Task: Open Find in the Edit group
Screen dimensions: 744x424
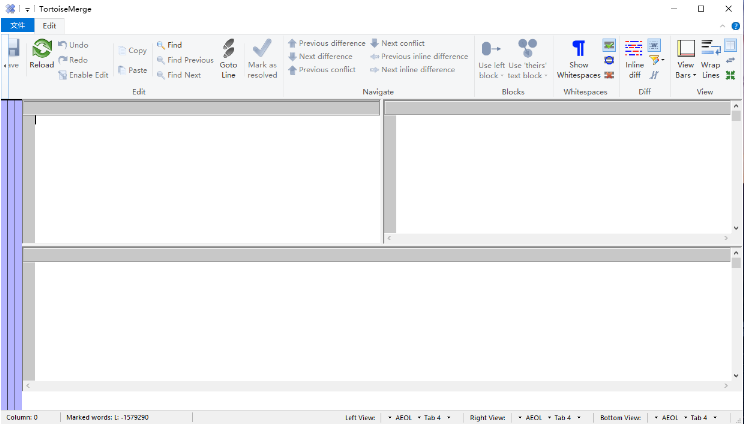Action: coord(169,45)
